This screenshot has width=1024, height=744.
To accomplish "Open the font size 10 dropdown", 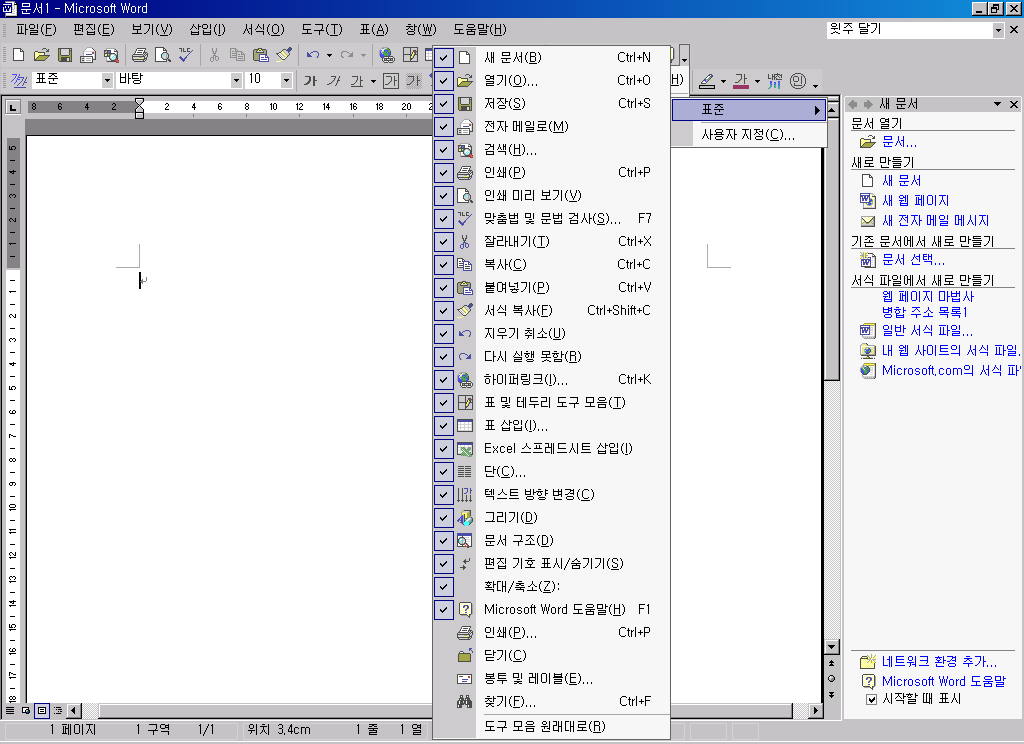I will pyautogui.click(x=286, y=80).
